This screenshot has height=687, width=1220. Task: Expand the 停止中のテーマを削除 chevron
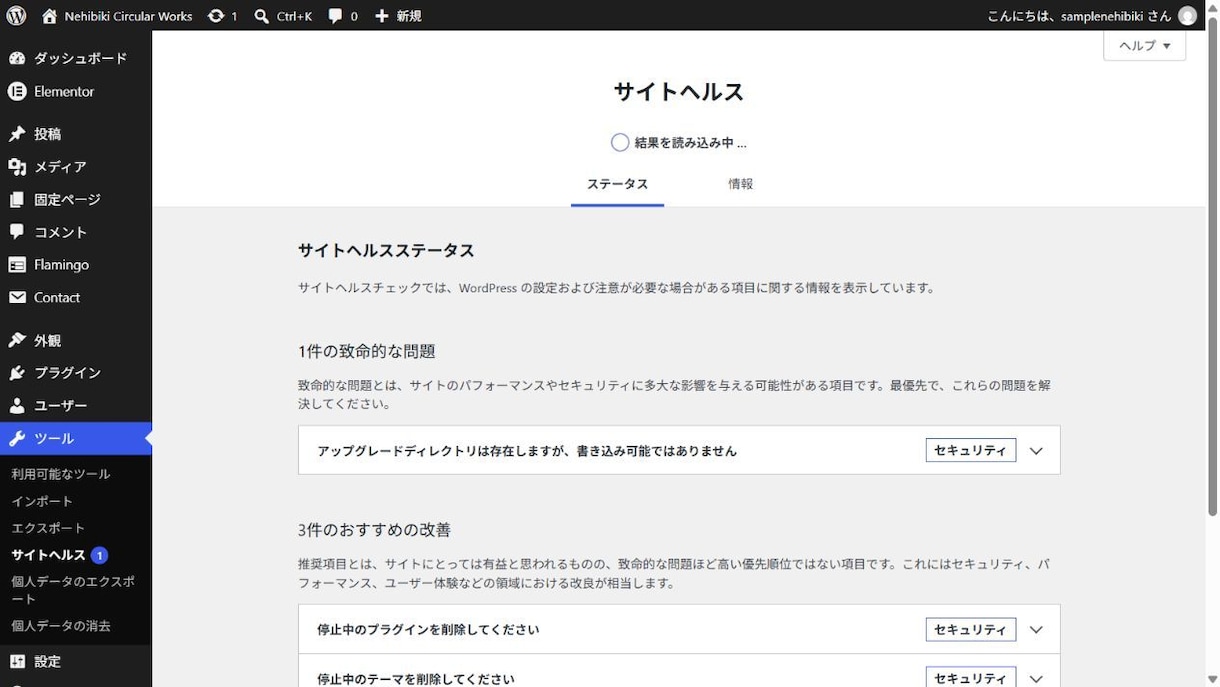point(1036,679)
